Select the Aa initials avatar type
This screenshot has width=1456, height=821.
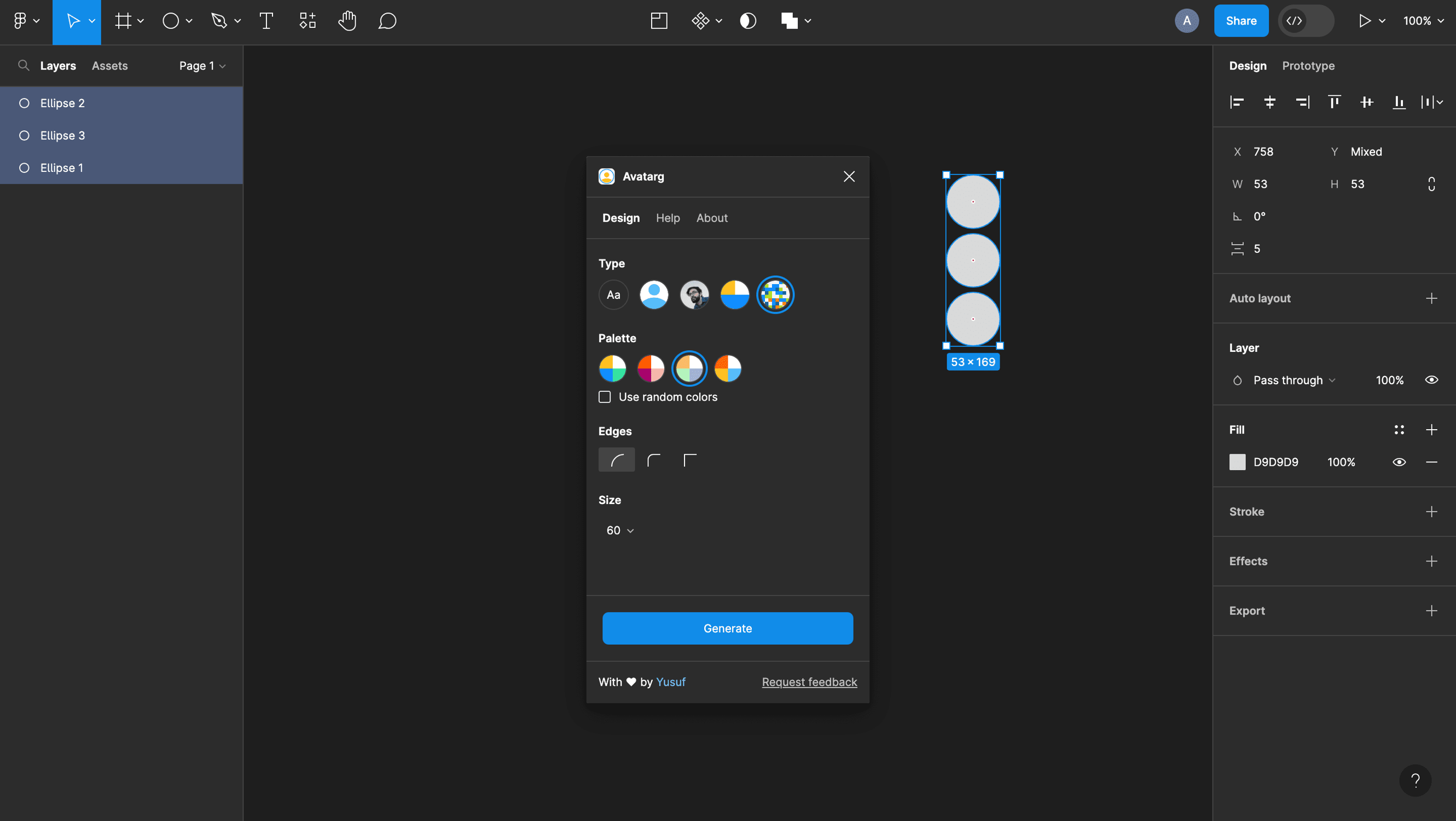pyautogui.click(x=613, y=294)
